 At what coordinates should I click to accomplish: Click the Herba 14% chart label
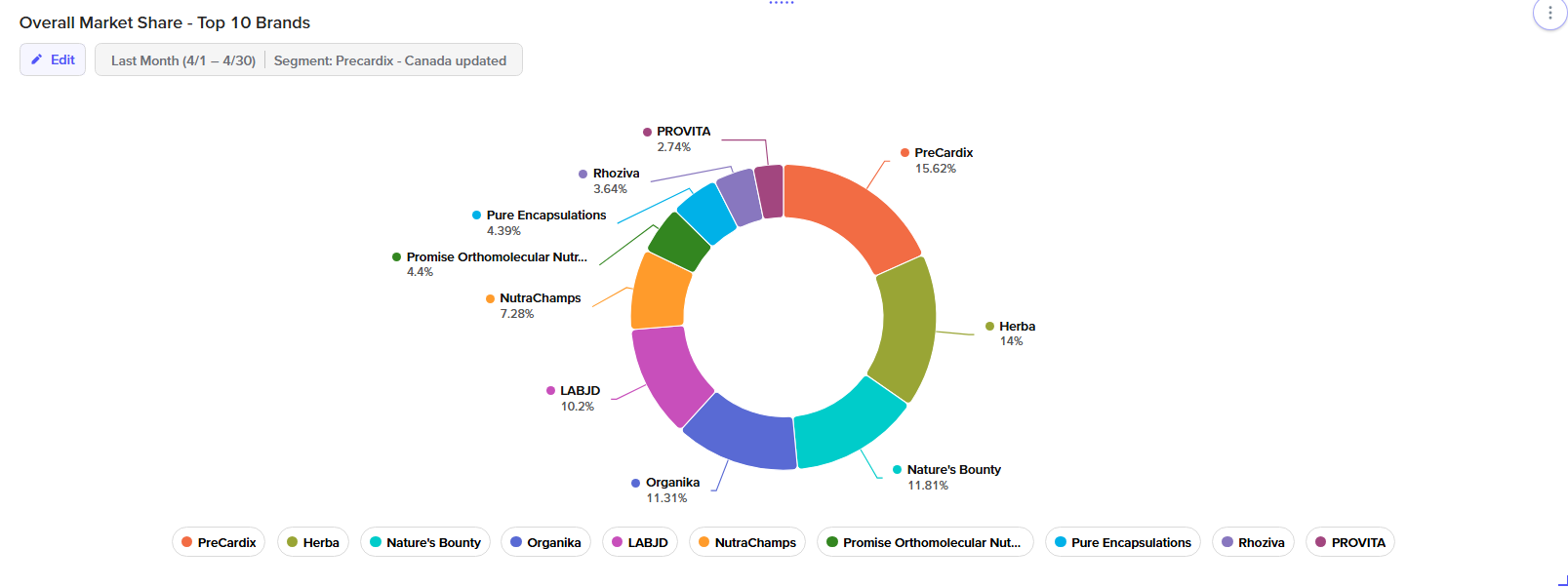(x=1010, y=333)
